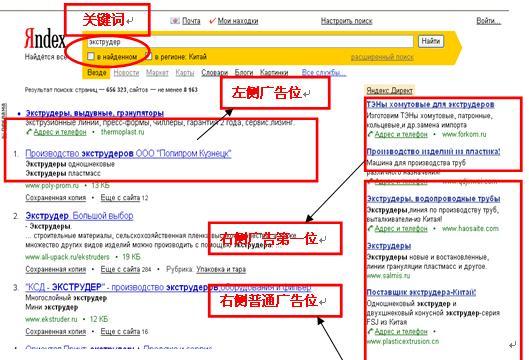529x360 pixels.
Task: Open Мои находки link
Action: (x=238, y=21)
